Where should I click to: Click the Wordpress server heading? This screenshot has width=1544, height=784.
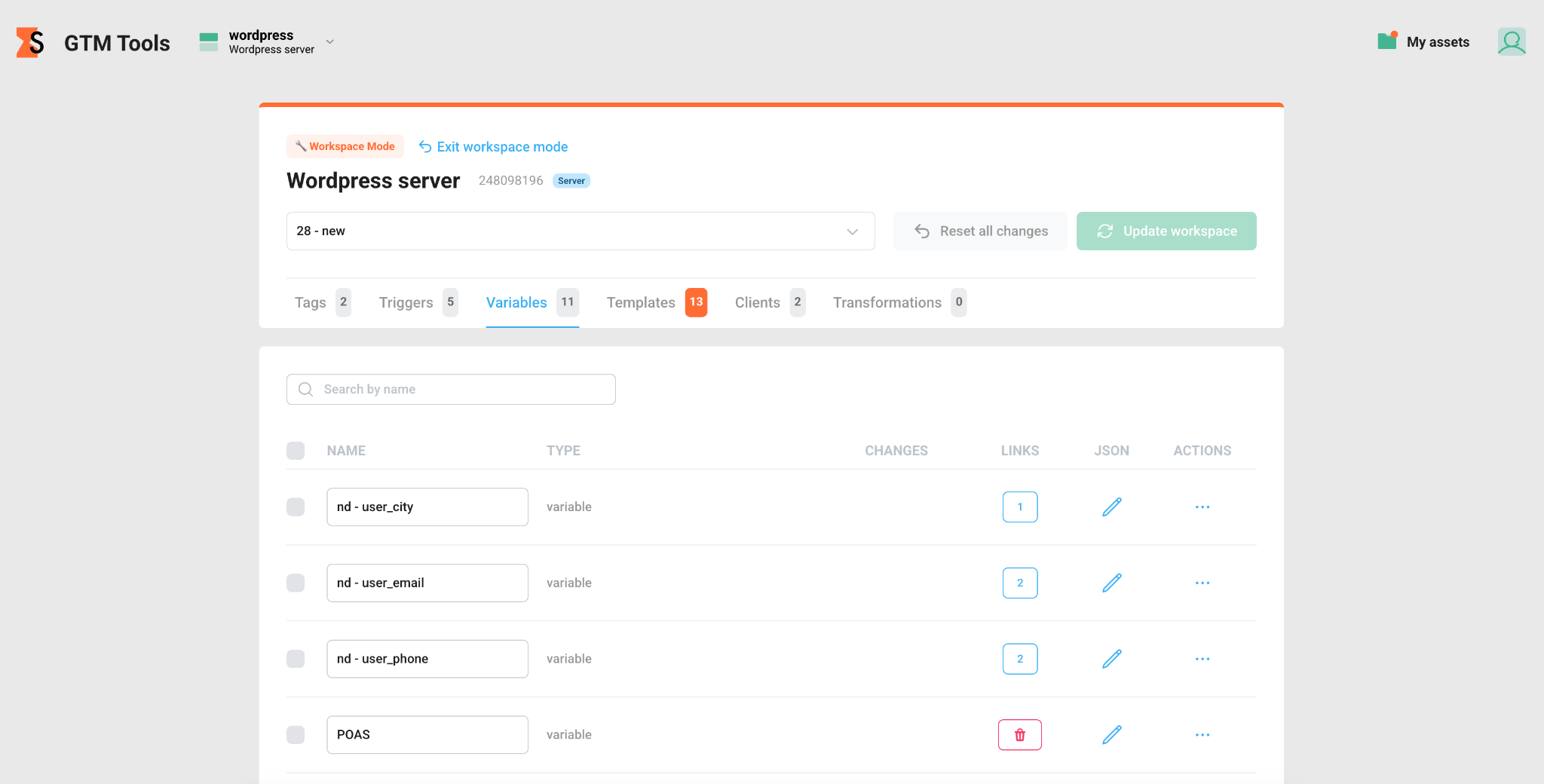point(373,181)
